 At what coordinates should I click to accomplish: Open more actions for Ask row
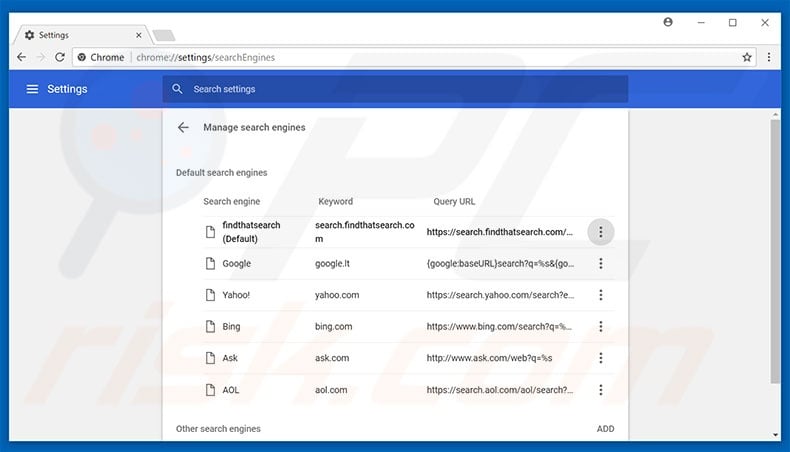tap(601, 358)
